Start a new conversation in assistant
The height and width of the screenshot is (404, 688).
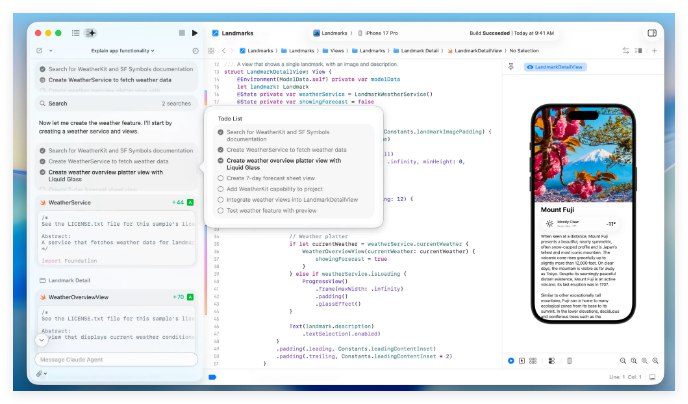39,51
